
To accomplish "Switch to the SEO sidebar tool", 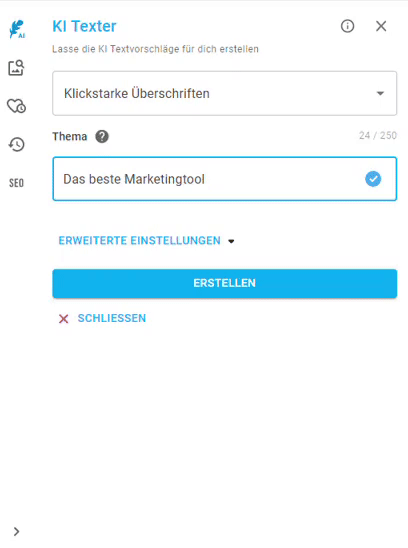I will [16, 183].
